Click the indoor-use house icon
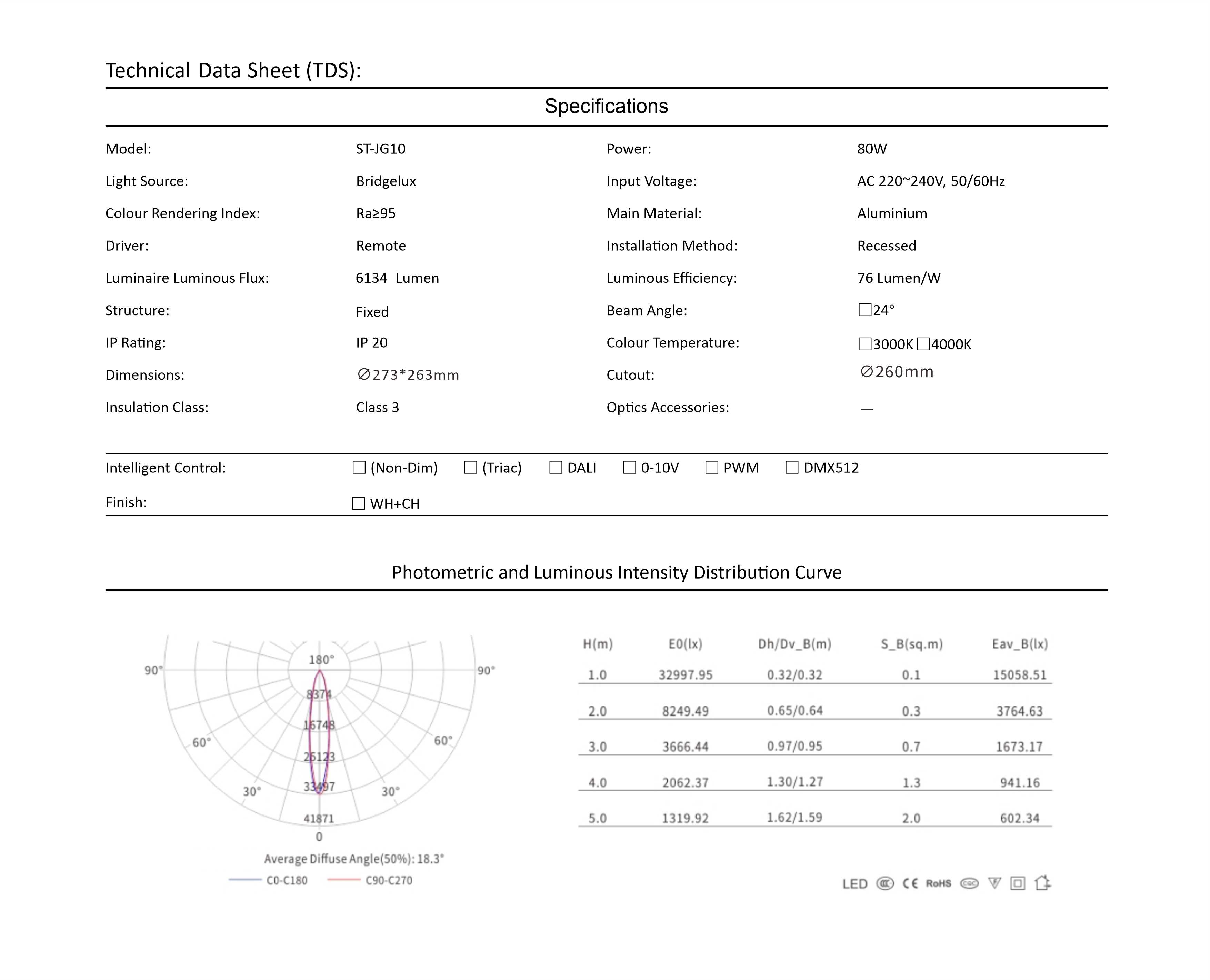This screenshot has height=980, width=1210. point(1042,883)
